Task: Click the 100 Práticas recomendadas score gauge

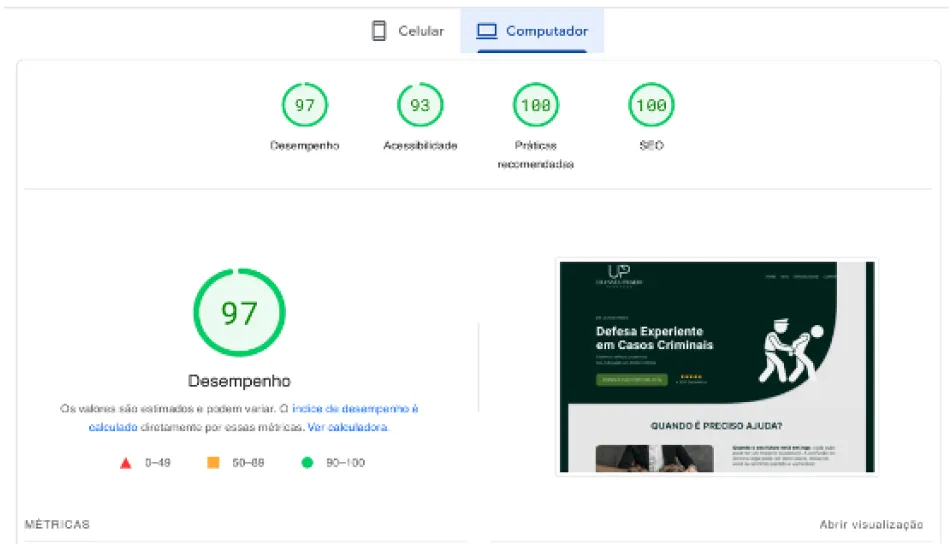Action: 536,105
